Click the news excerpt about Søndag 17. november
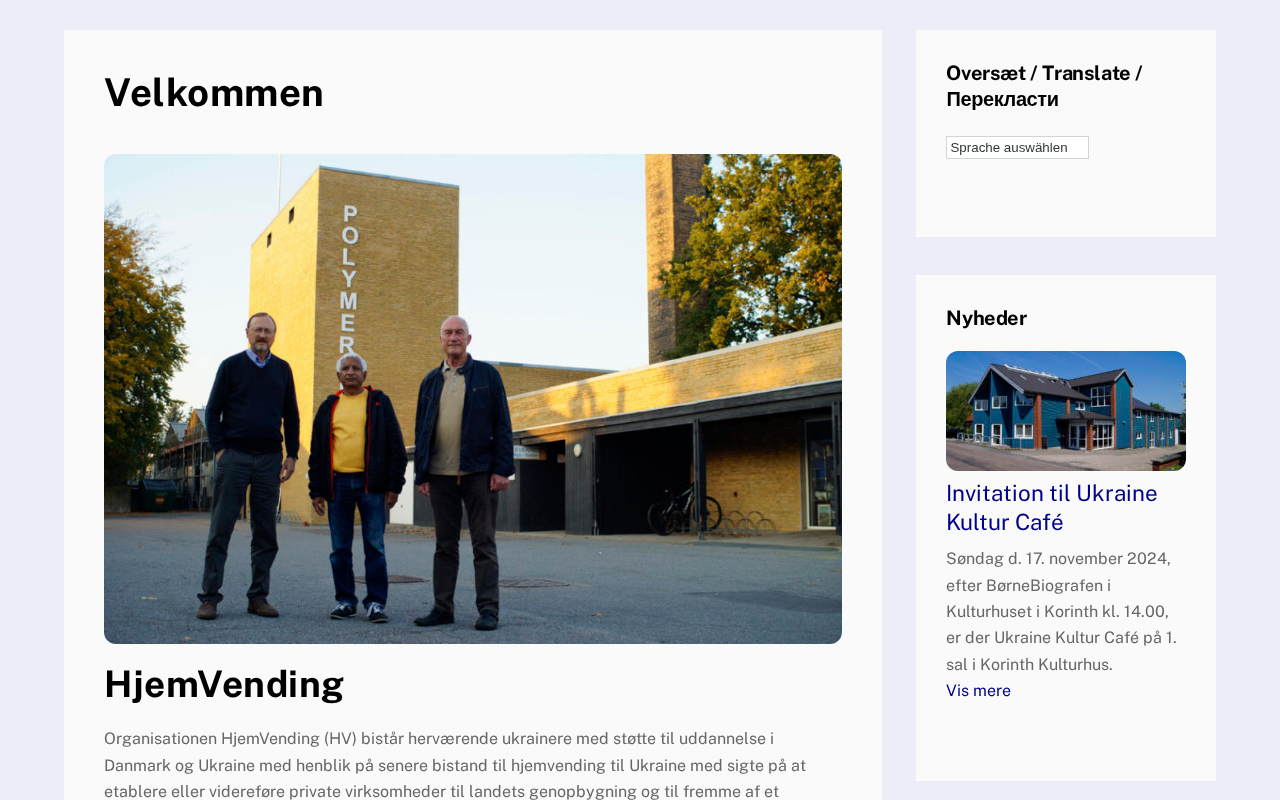 tap(1062, 611)
